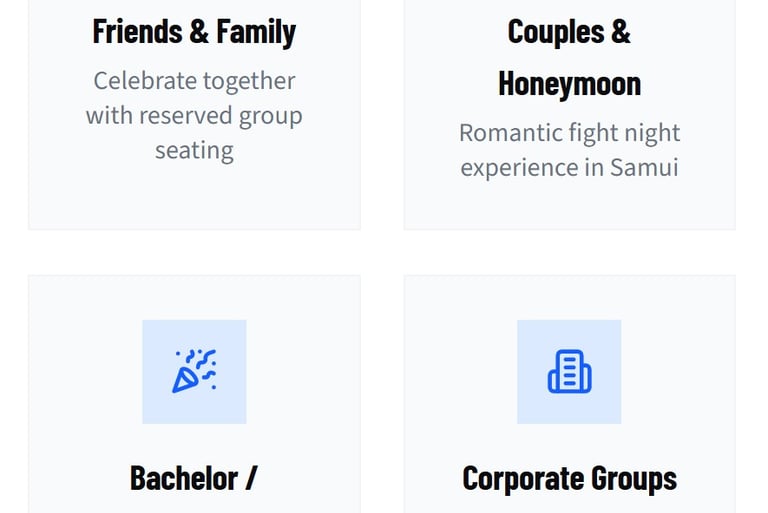This screenshot has width=768, height=513.
Task: Select the Couples & Honeymoon heading
Action: coord(569,57)
